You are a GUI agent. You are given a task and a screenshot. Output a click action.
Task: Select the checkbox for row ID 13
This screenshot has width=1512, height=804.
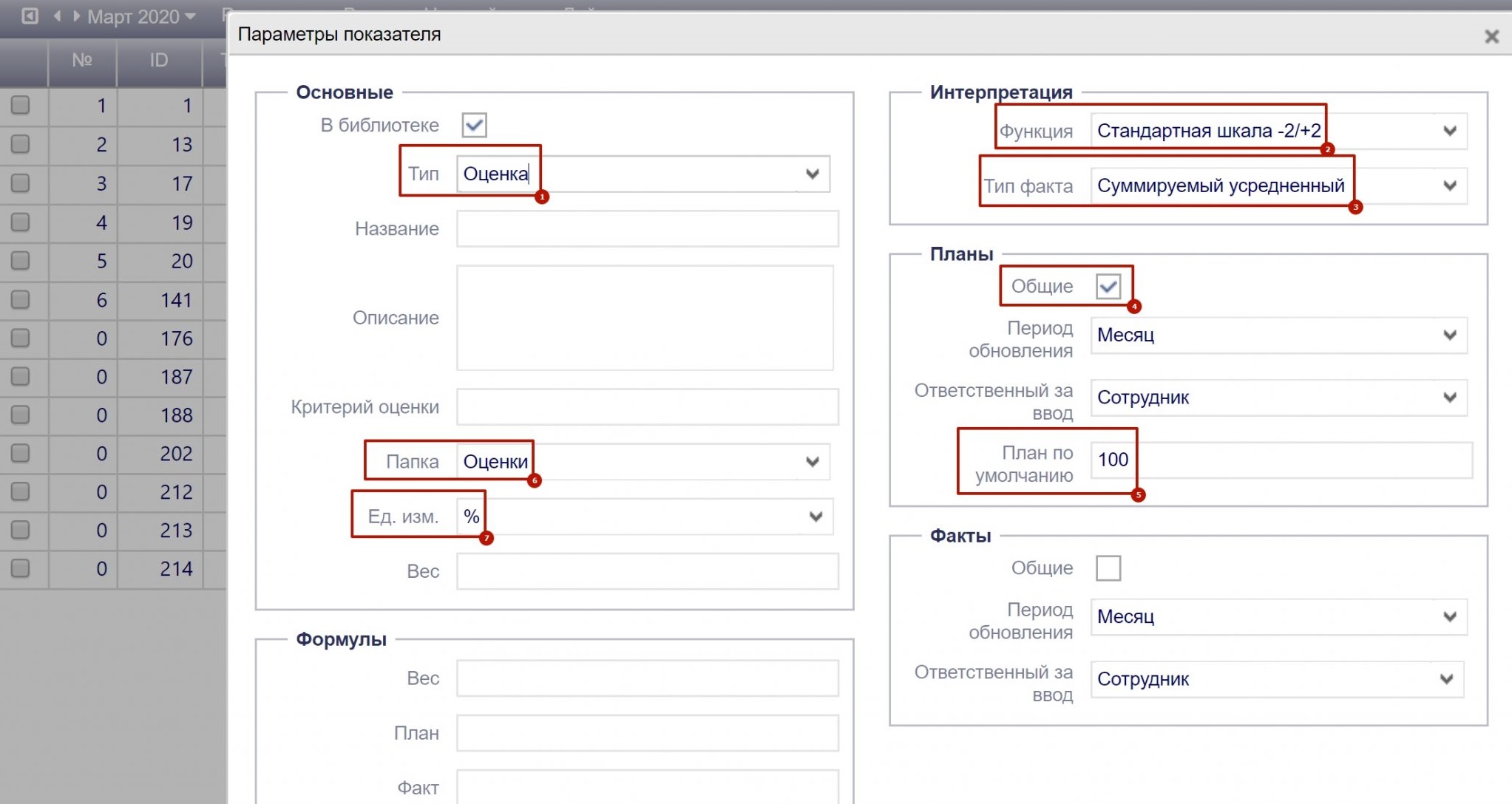[21, 144]
